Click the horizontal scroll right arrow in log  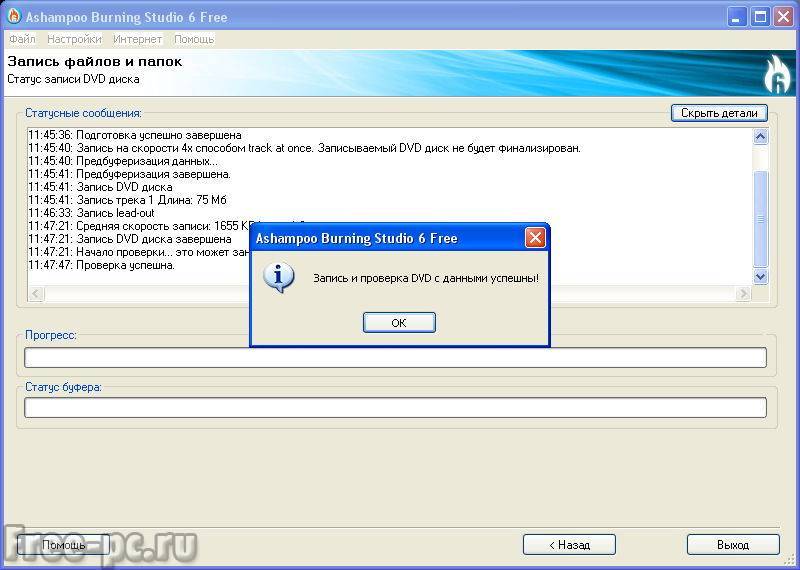[x=743, y=293]
